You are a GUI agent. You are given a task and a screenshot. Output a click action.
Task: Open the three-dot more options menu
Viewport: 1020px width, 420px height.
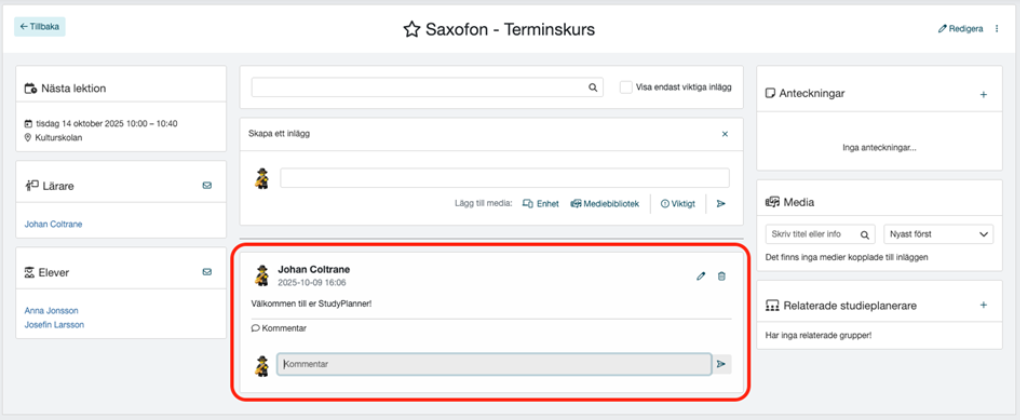click(997, 29)
